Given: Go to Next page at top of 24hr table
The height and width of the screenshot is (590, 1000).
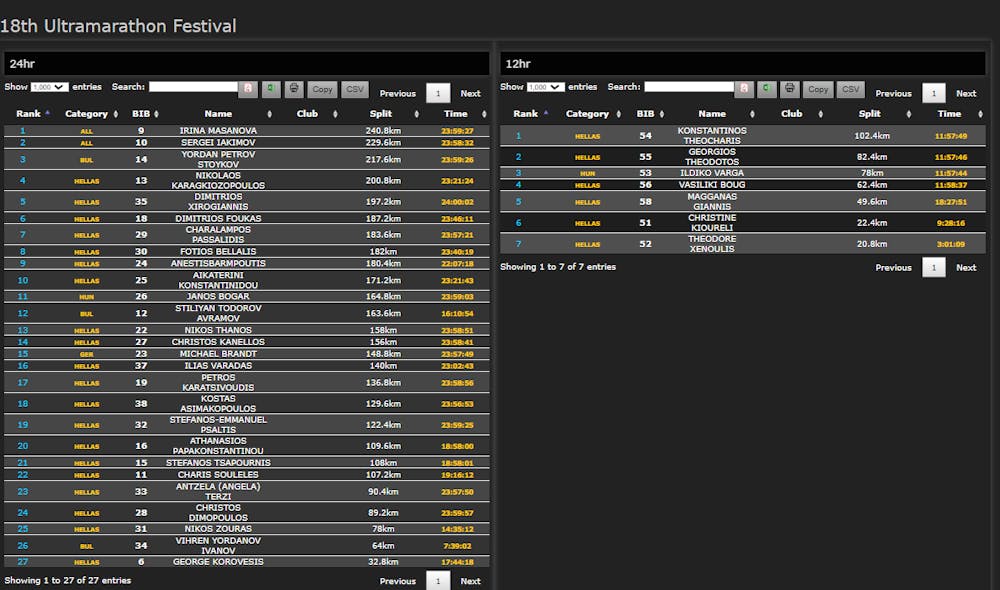Looking at the screenshot, I should (470, 94).
